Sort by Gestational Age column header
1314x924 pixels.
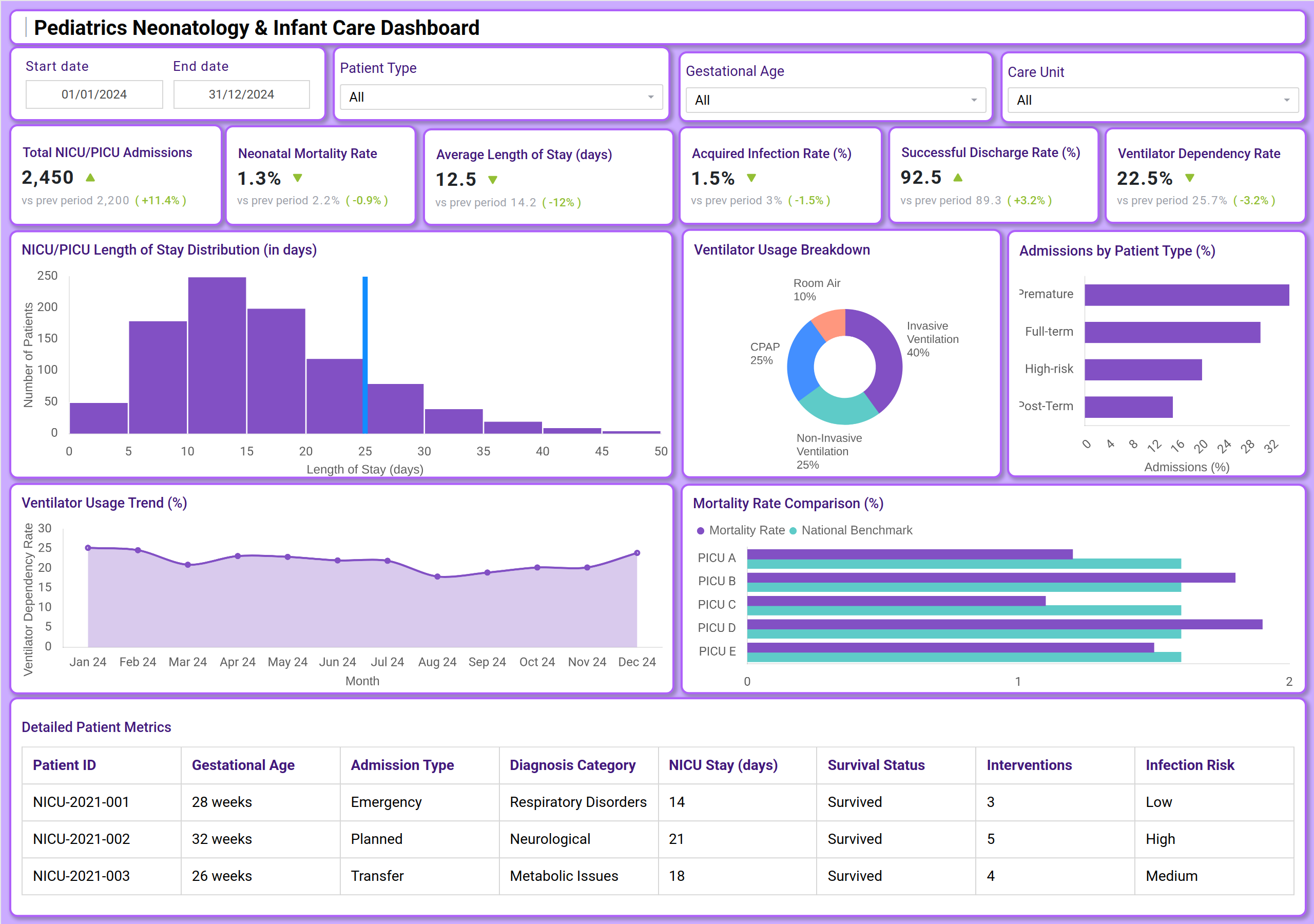pos(260,765)
